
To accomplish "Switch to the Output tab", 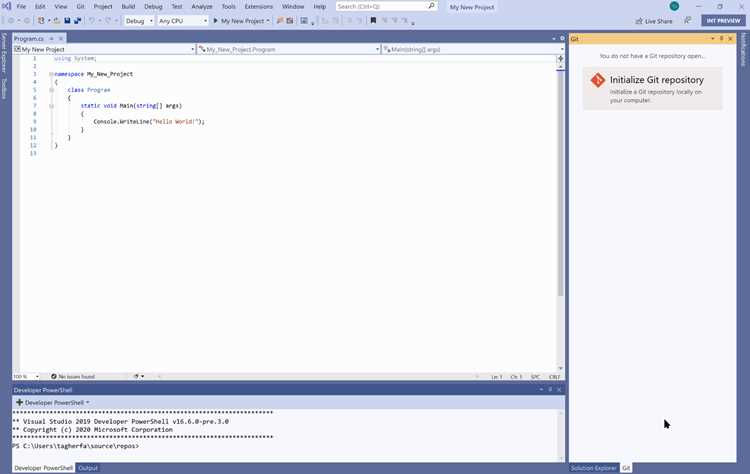I will pyautogui.click(x=88, y=468).
